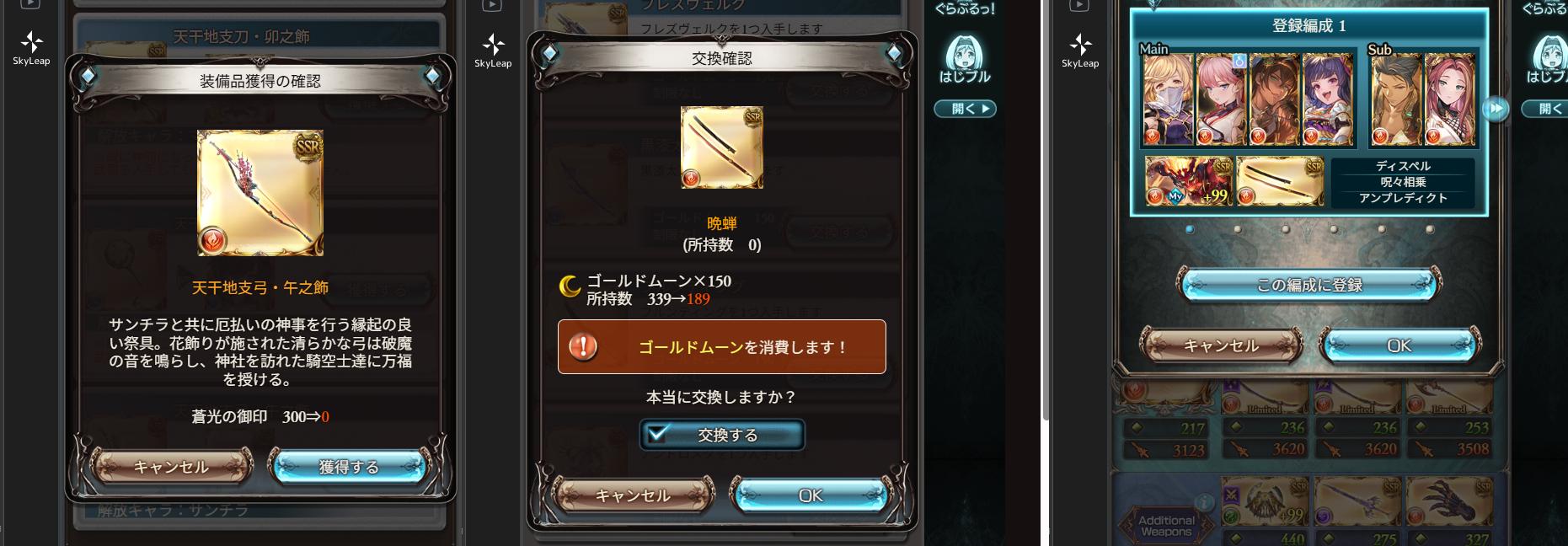
Task: Click the SkyLeap icon in the middle panel
Action: click(493, 50)
